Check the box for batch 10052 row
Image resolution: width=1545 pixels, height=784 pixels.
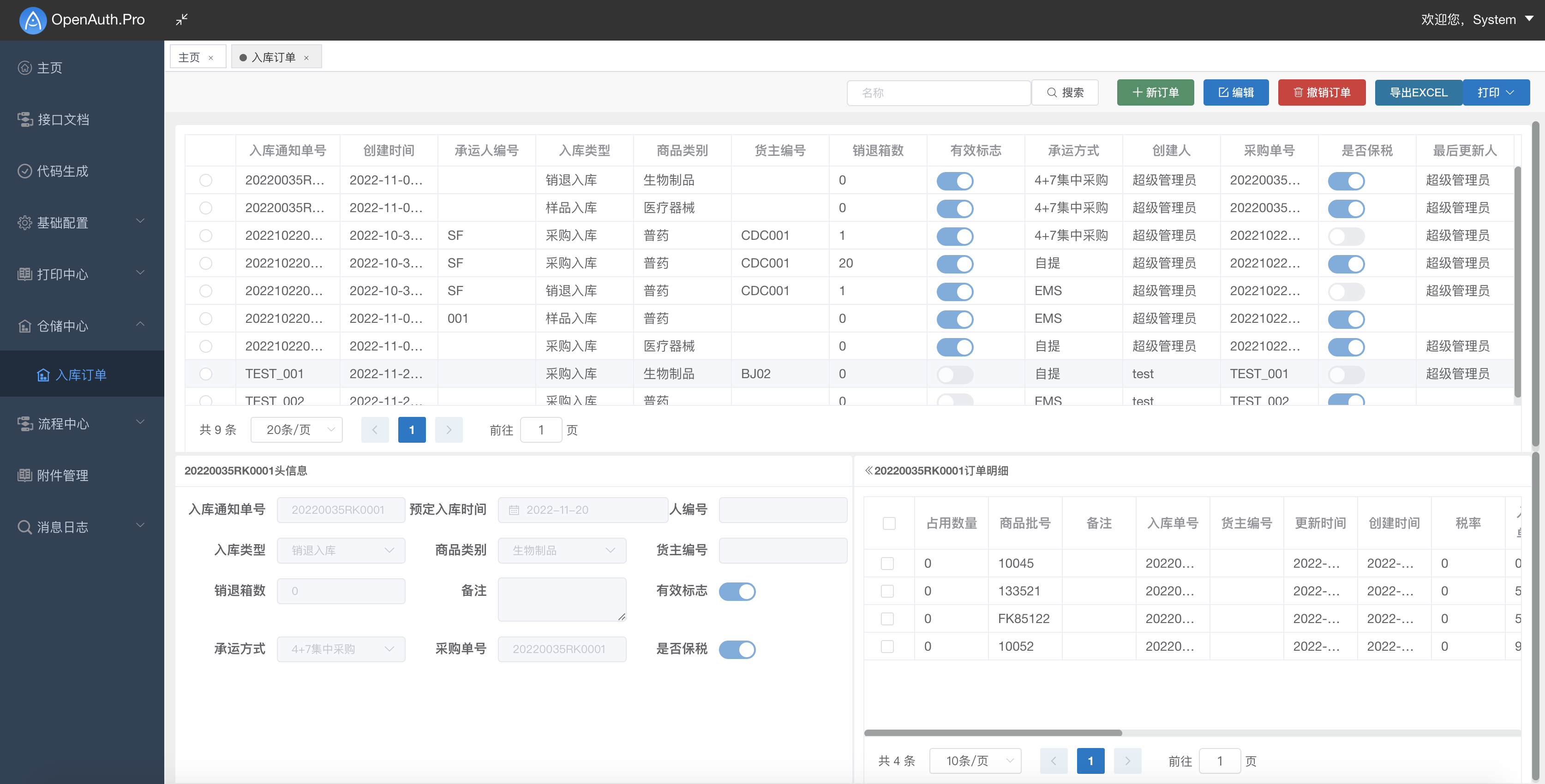coord(887,646)
